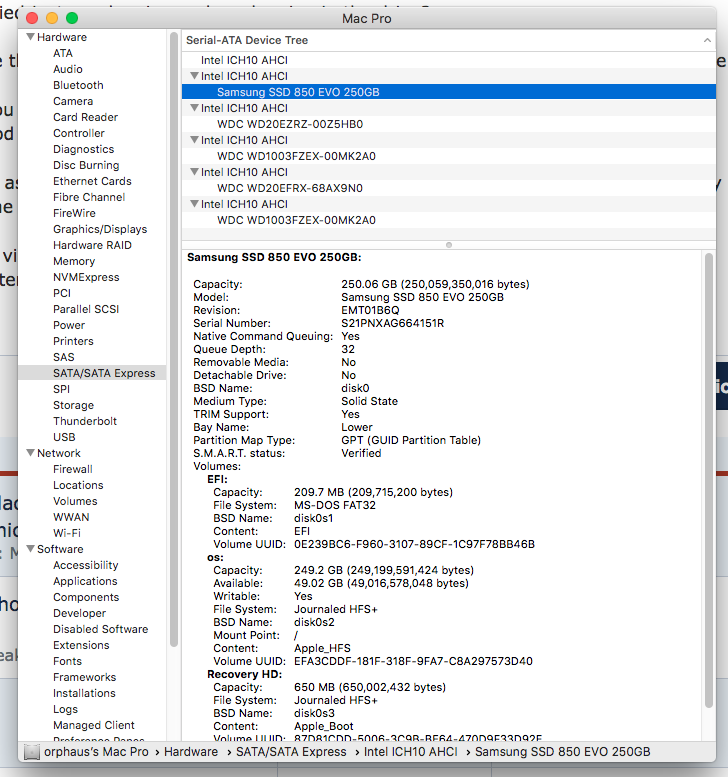Select Audio in the sidebar
Screen dimensions: 728x777
point(68,69)
